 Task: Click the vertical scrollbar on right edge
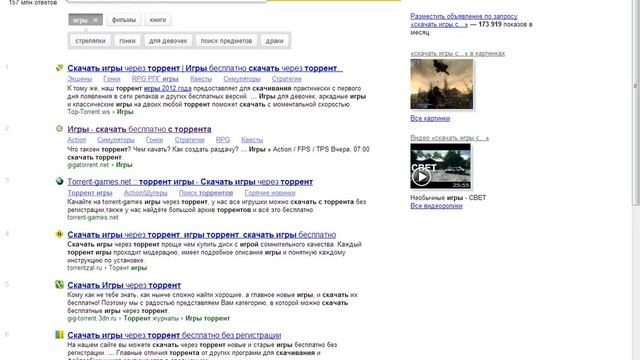(636, 102)
